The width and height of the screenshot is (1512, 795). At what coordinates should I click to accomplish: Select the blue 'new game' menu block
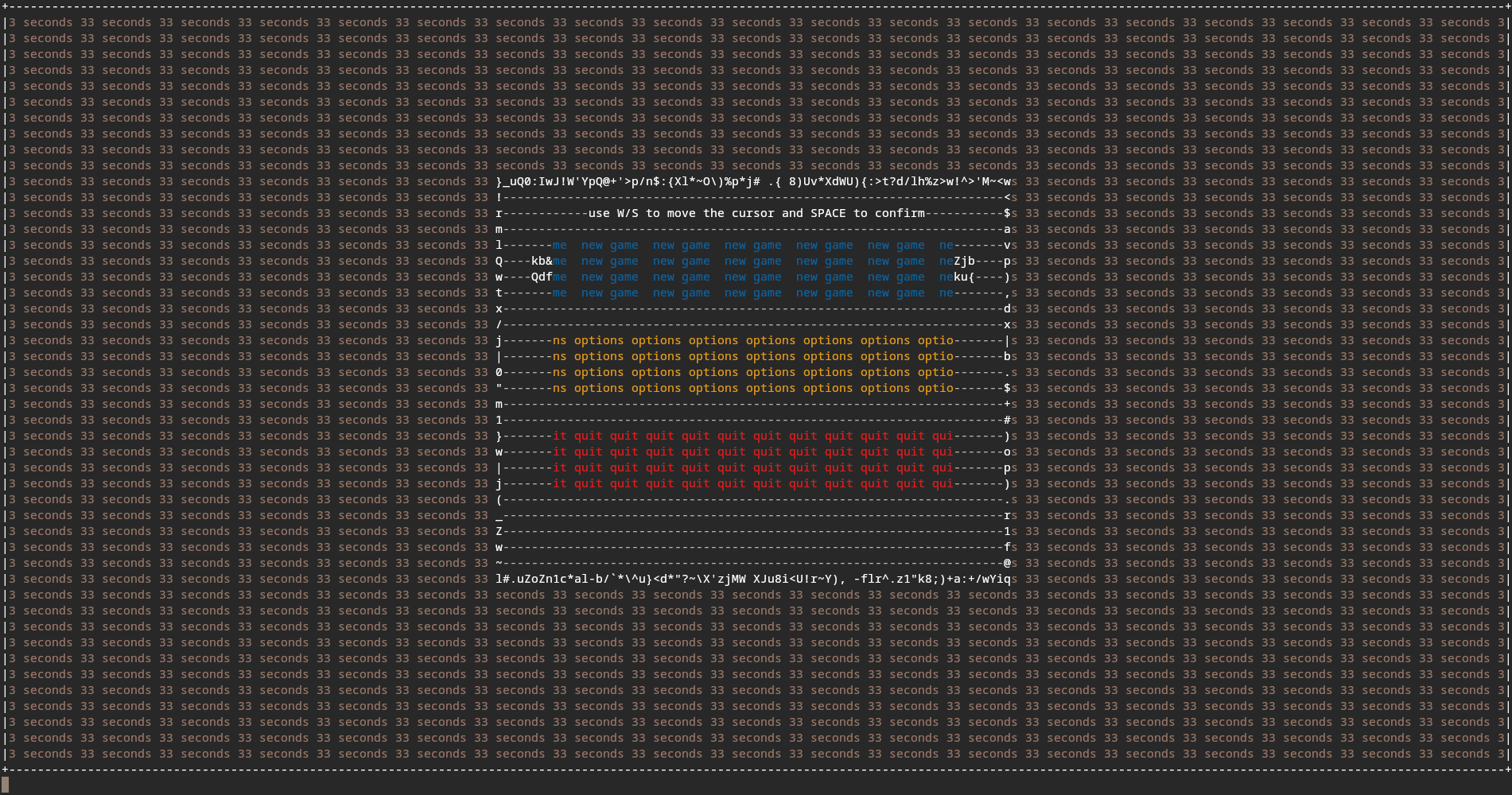coord(753,269)
